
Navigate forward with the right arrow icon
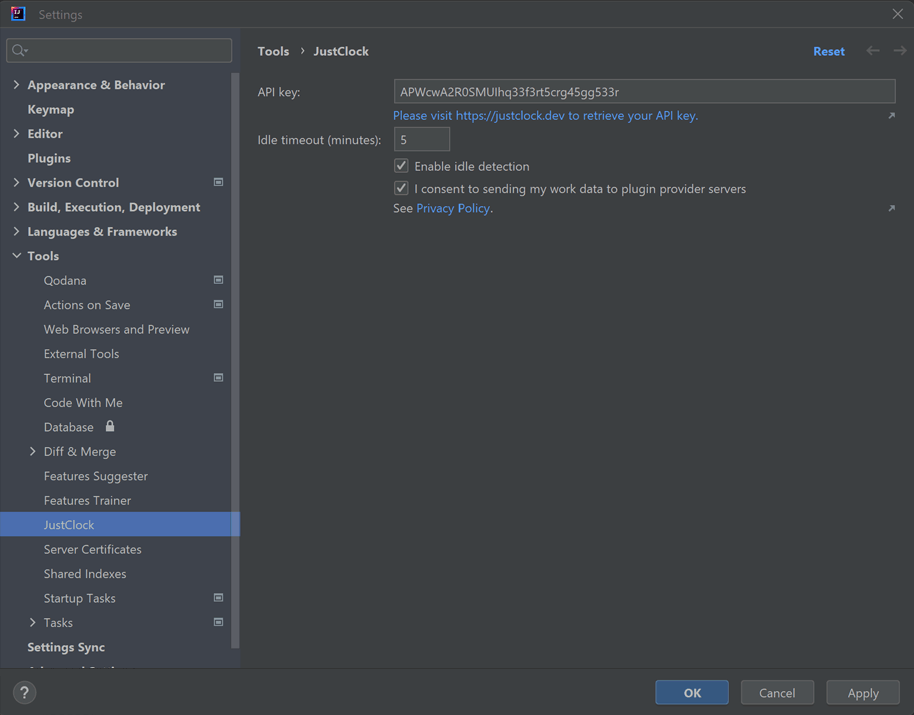tap(900, 51)
